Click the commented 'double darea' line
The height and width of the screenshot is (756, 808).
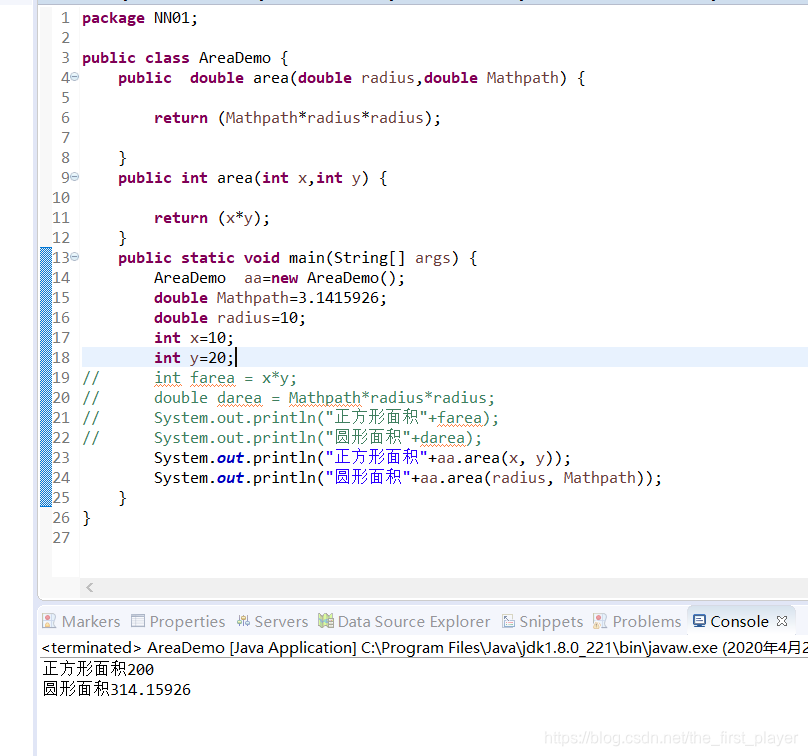pyautogui.click(x=324, y=398)
